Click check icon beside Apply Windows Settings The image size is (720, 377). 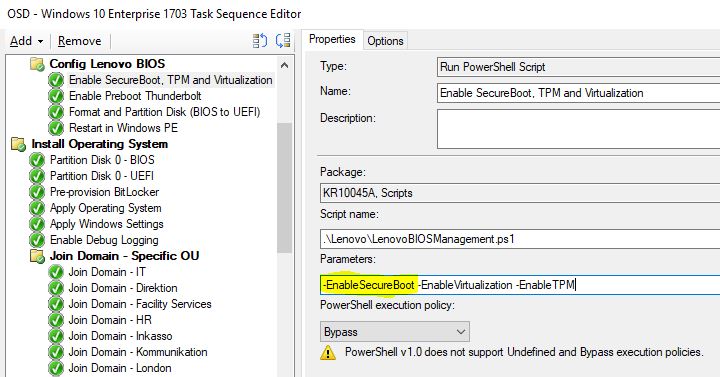(37, 225)
